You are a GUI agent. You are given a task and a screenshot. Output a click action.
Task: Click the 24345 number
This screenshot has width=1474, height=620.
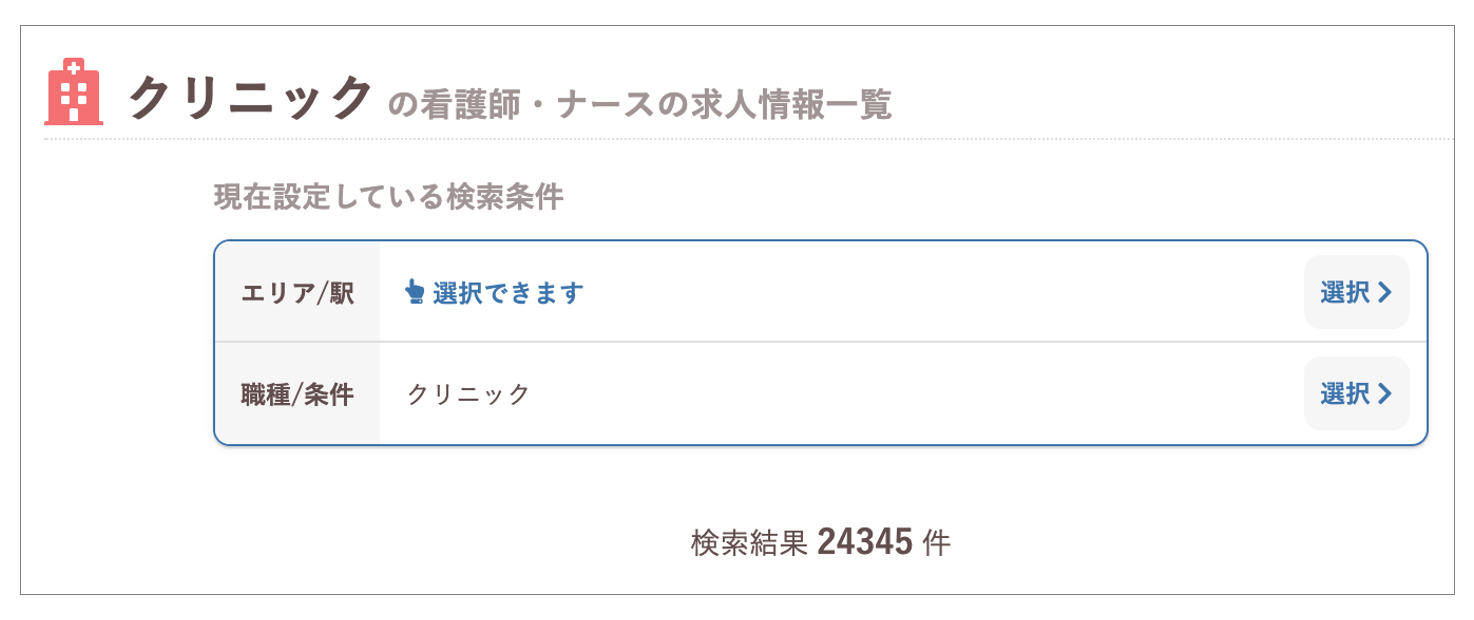(x=865, y=543)
